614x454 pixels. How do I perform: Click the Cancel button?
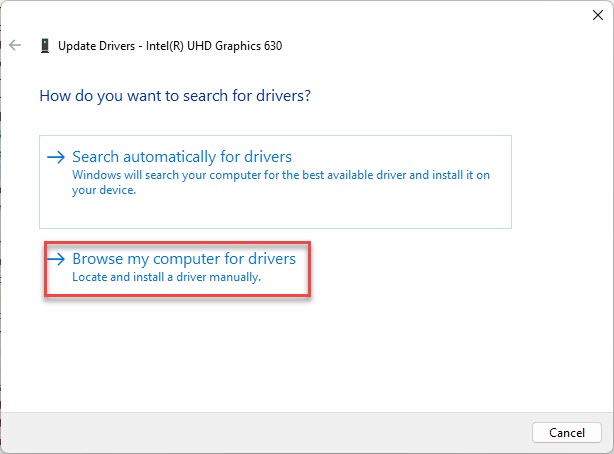[x=567, y=432]
